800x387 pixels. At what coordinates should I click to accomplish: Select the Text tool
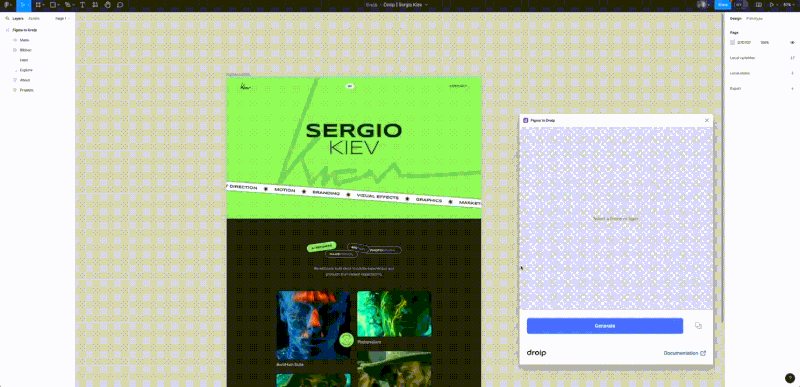83,5
